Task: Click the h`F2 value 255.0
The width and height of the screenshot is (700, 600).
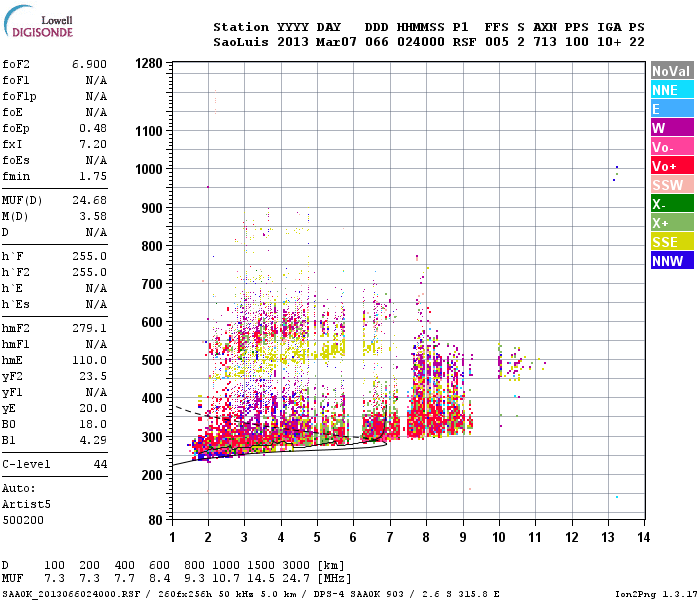Action: tap(90, 272)
